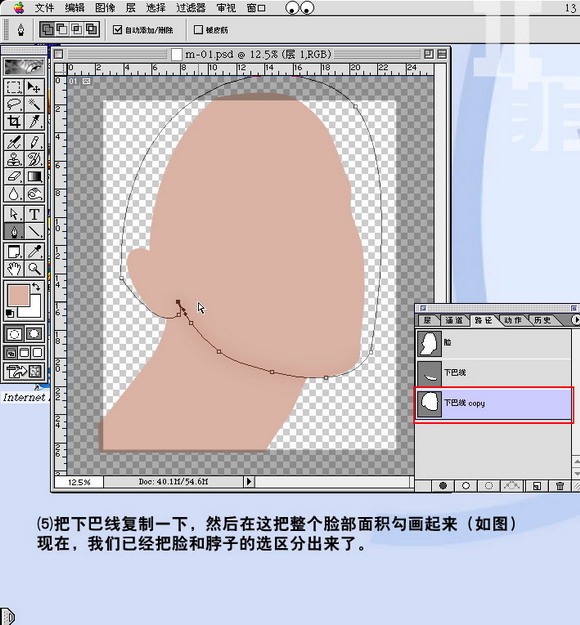The width and height of the screenshot is (580, 625).
Task: Click trash icon in Paths panel
Action: tap(559, 485)
